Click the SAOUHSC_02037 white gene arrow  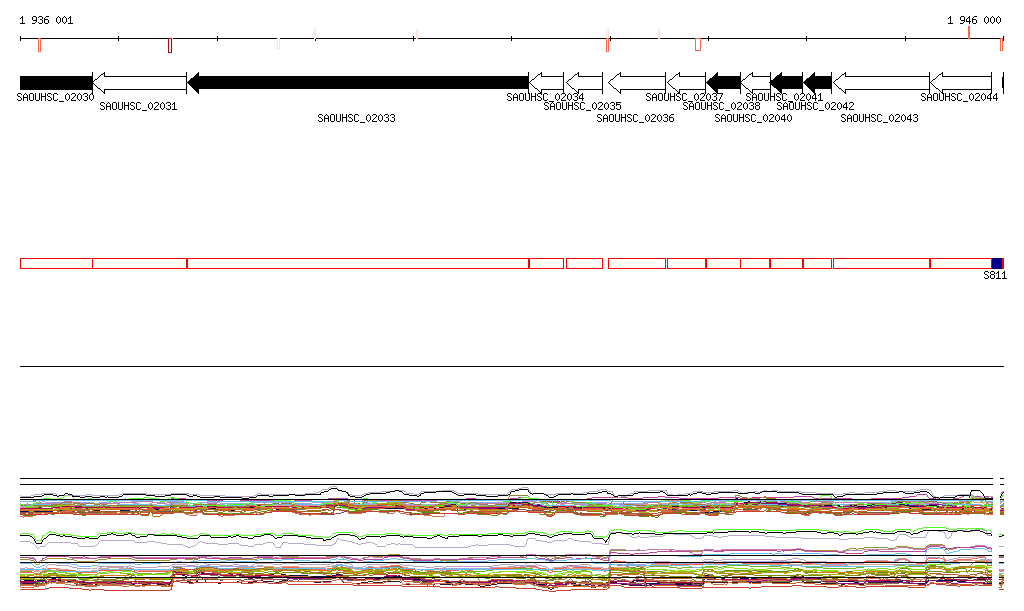click(x=686, y=83)
